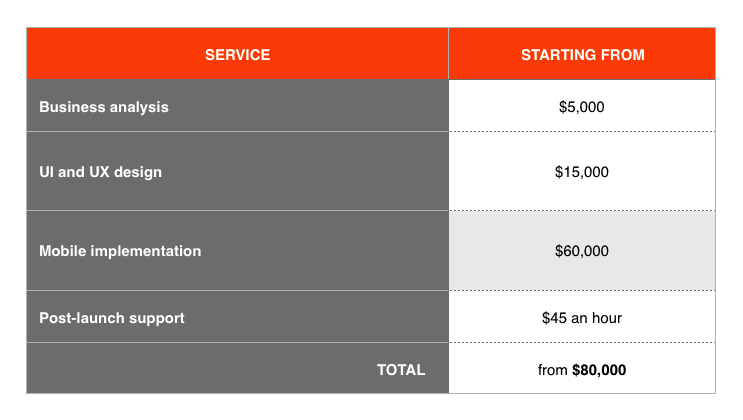
Task: Click the STARTING FROM column header
Action: [582, 54]
